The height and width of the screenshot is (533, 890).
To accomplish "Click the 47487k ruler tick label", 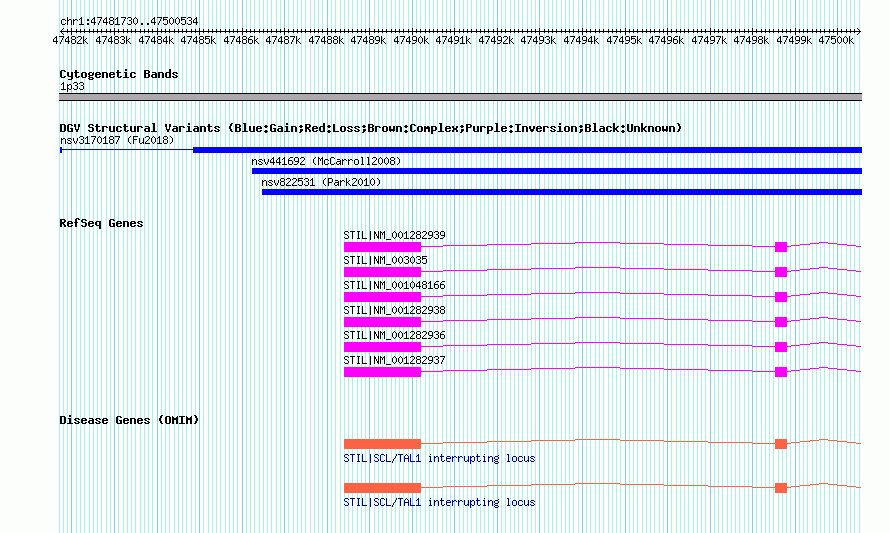I will (x=283, y=40).
